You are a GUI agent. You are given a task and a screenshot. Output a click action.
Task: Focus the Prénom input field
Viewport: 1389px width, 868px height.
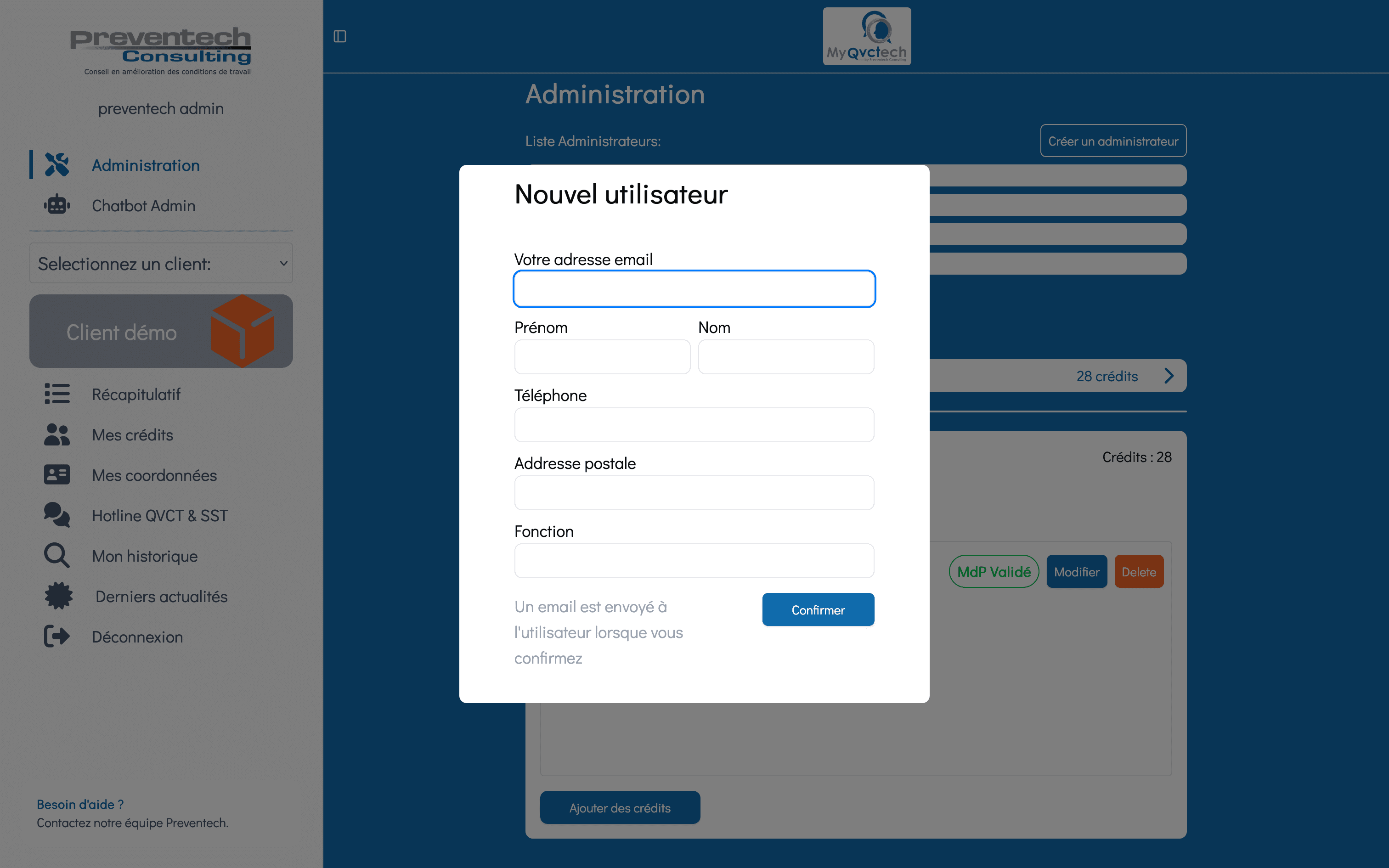click(x=602, y=357)
